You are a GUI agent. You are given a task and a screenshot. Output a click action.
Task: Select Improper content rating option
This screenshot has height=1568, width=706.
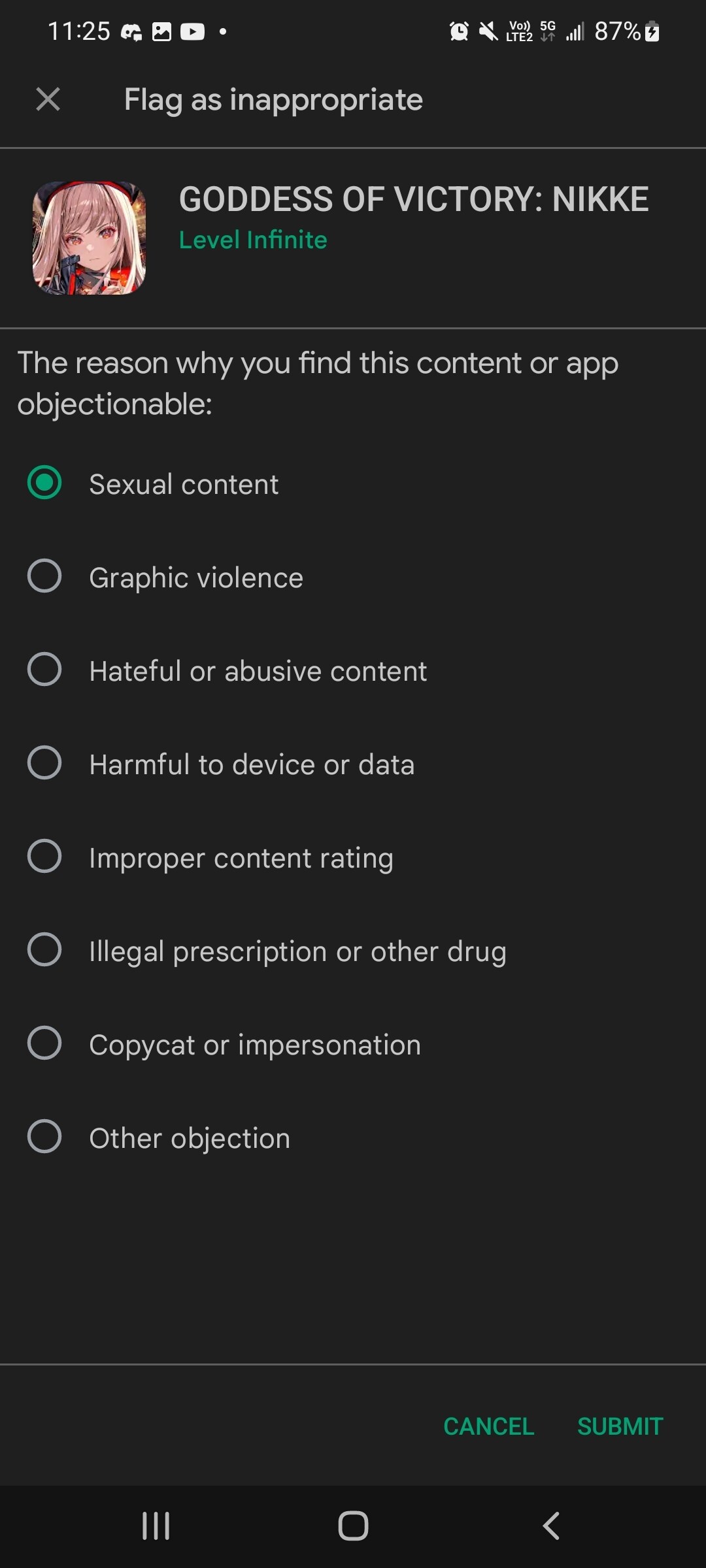click(x=44, y=857)
